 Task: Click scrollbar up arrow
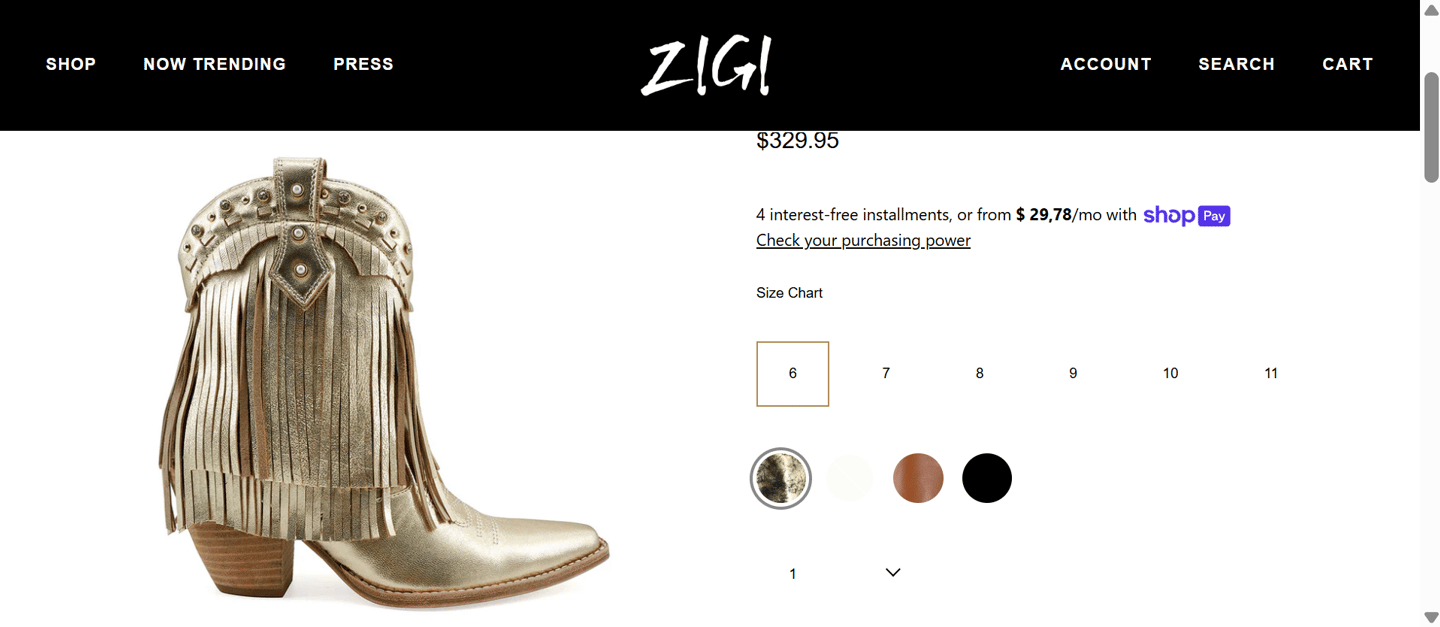[1431, 9]
